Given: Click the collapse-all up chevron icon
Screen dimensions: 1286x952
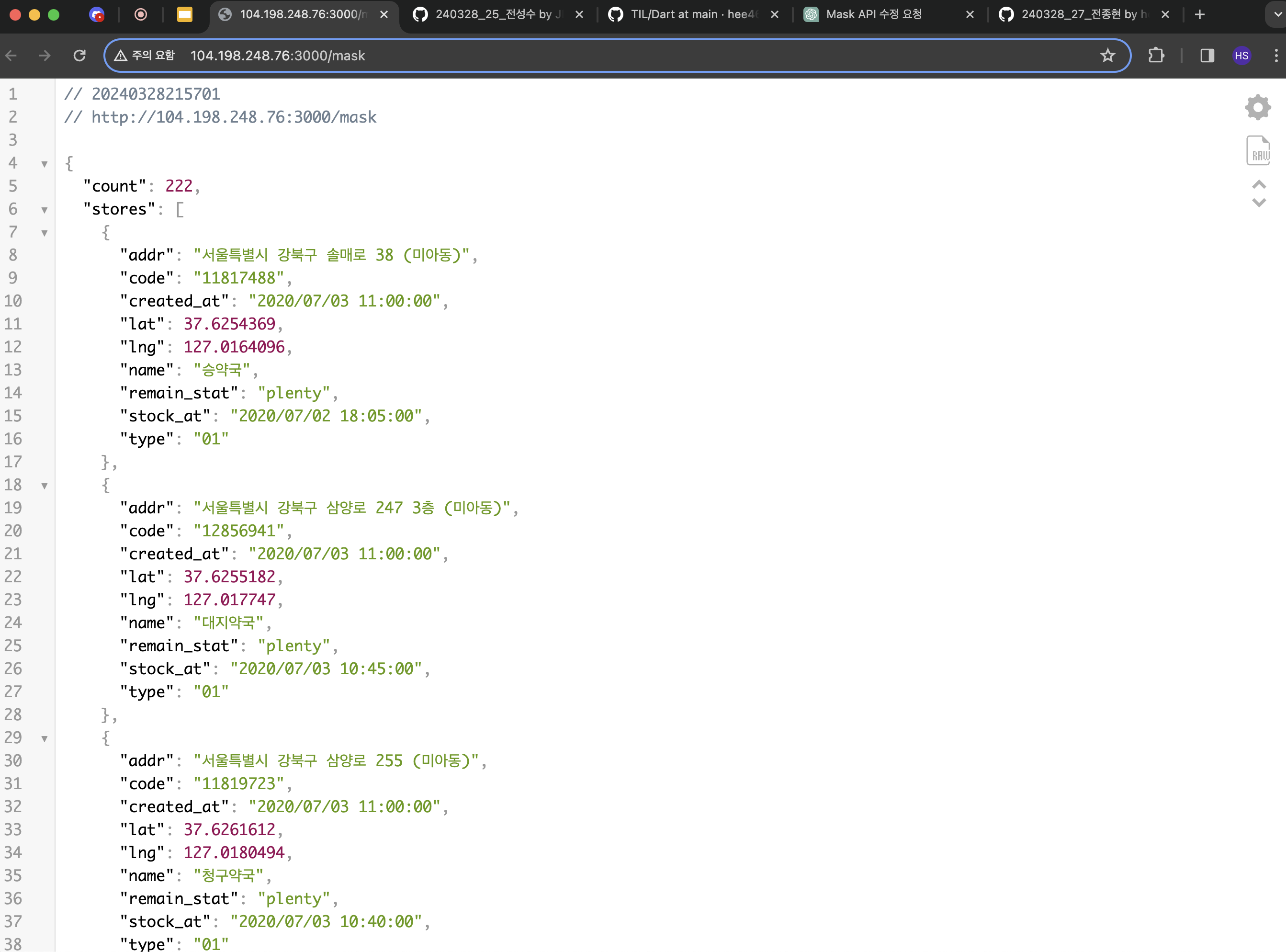Looking at the screenshot, I should point(1259,184).
